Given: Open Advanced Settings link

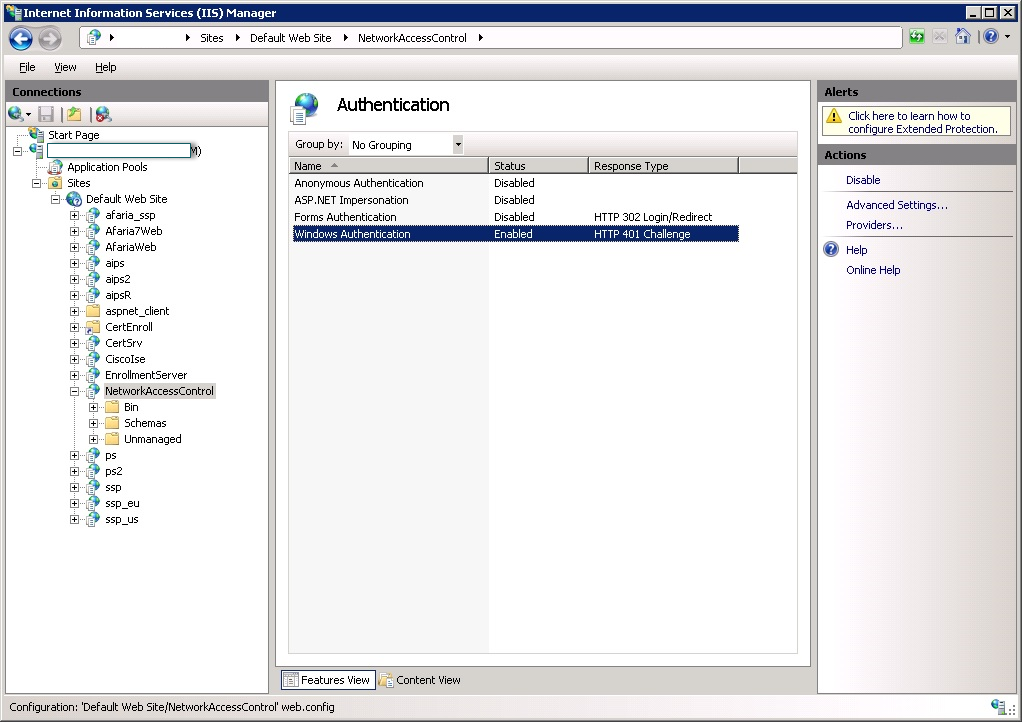Looking at the screenshot, I should pyautogui.click(x=897, y=205).
